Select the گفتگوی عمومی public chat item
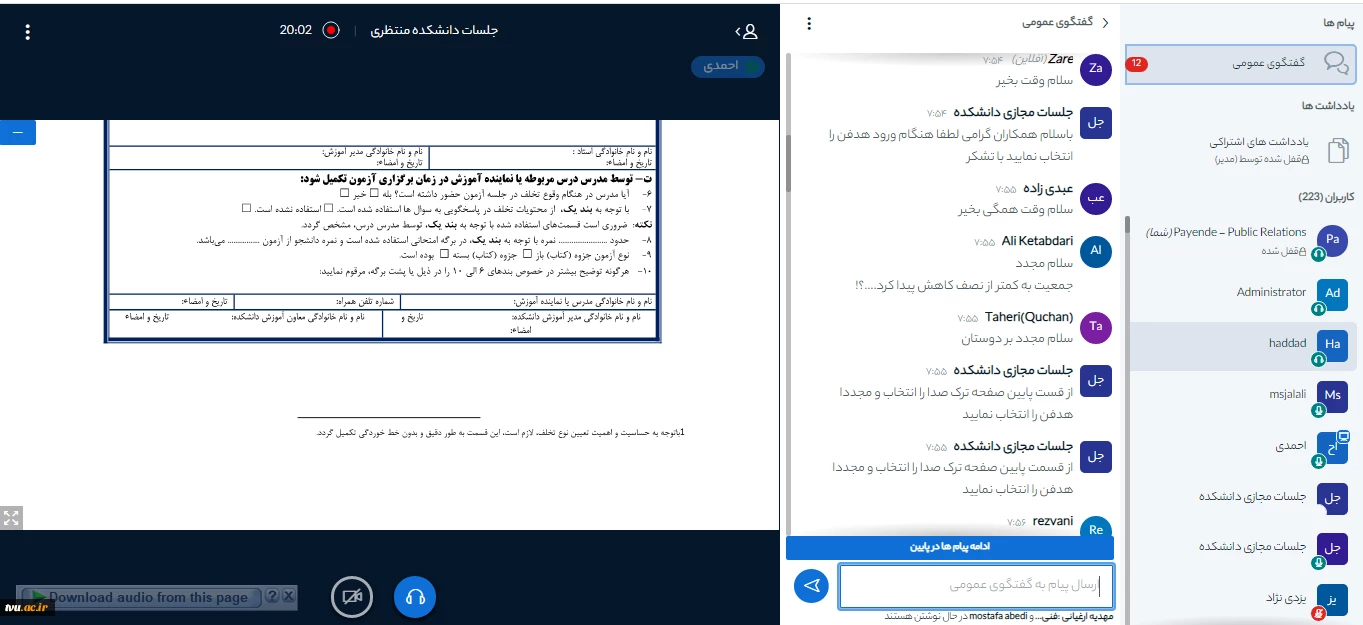The height and width of the screenshot is (625, 1363). point(1240,63)
